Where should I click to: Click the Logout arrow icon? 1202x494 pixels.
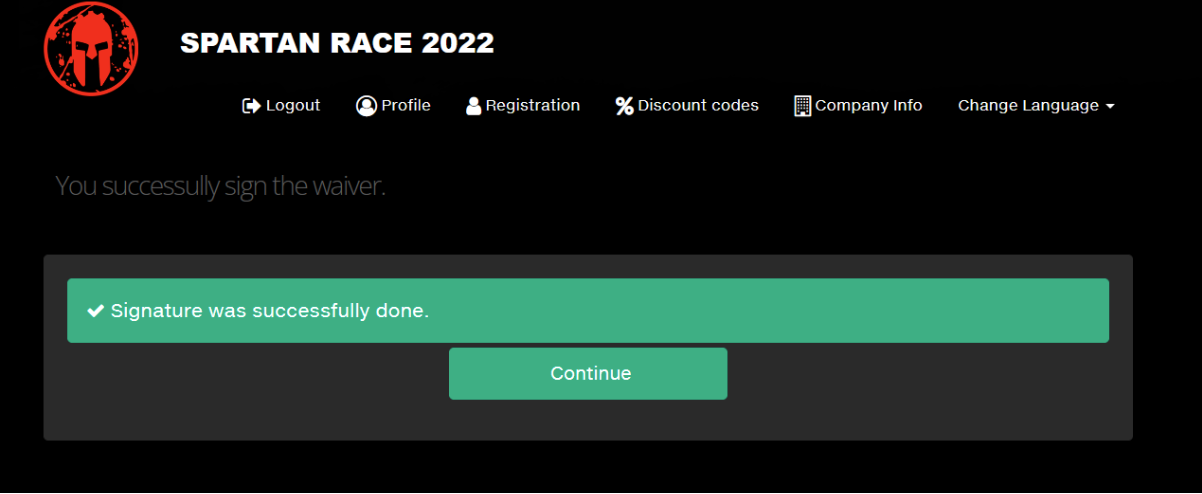pos(251,105)
